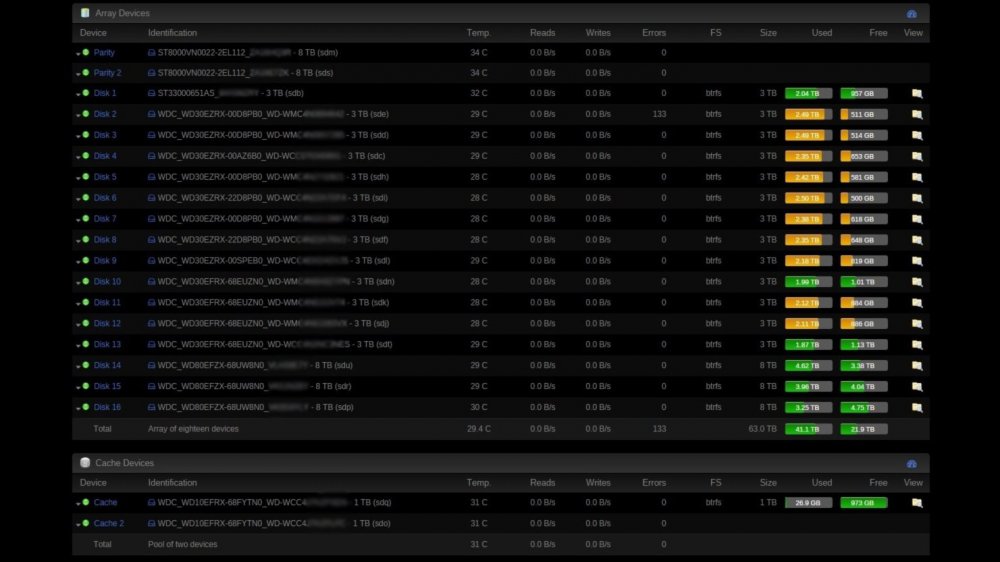
Task: Open the dropdown arrow beside Disk 5
Action: [x=78, y=179]
